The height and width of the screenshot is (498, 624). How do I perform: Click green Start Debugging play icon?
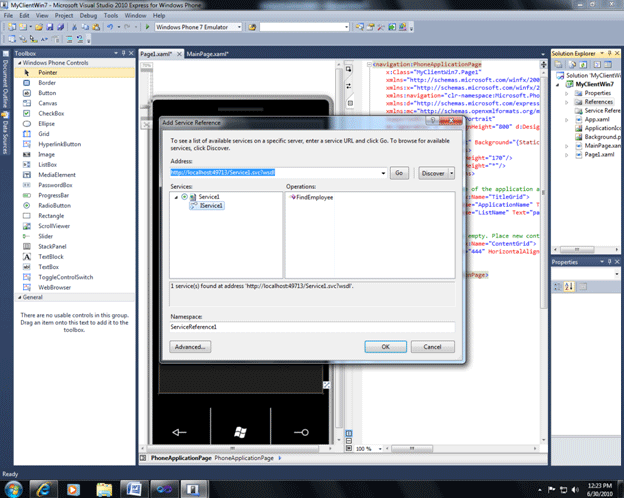click(147, 27)
